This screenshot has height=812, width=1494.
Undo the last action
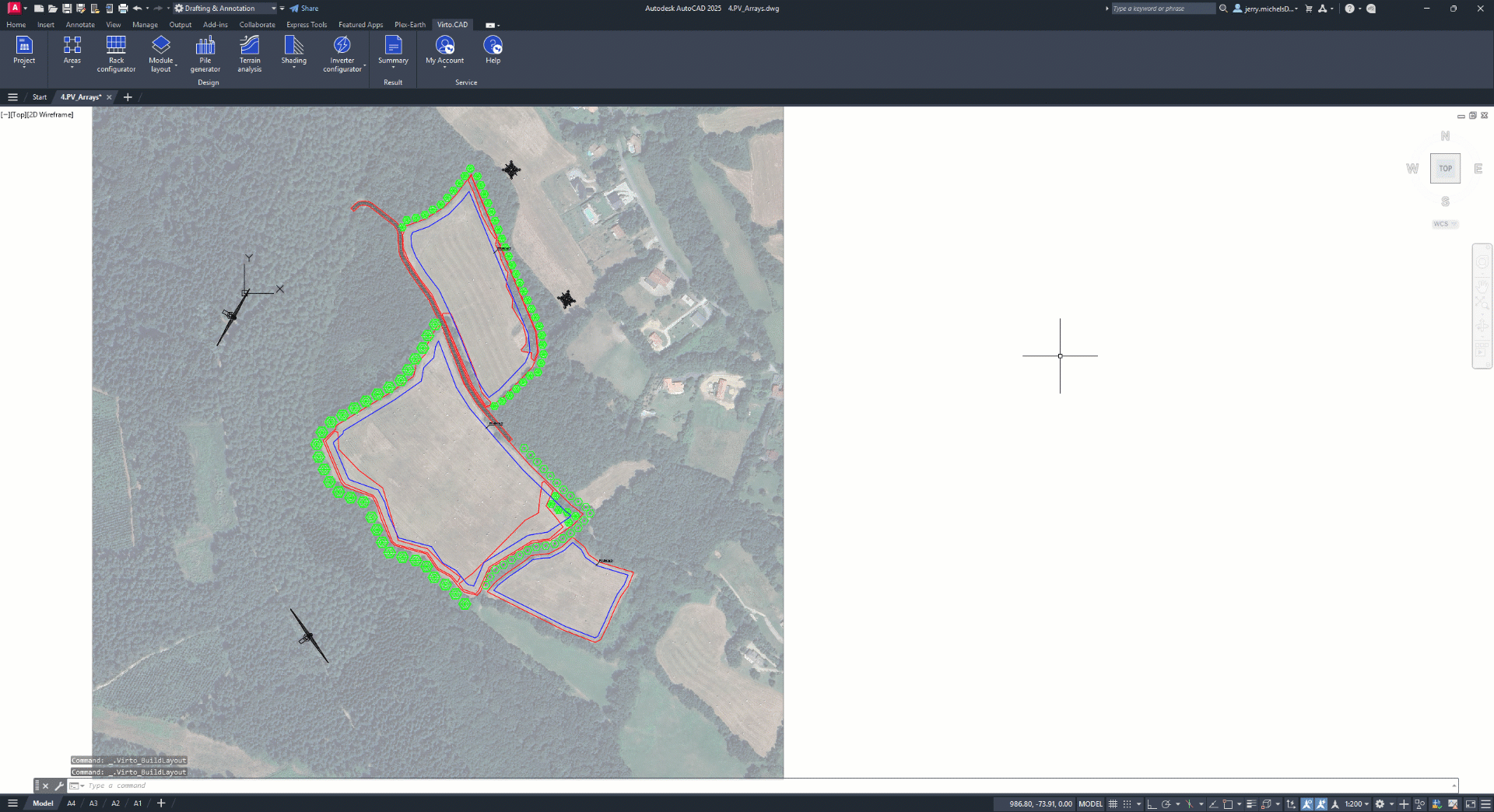click(137, 9)
